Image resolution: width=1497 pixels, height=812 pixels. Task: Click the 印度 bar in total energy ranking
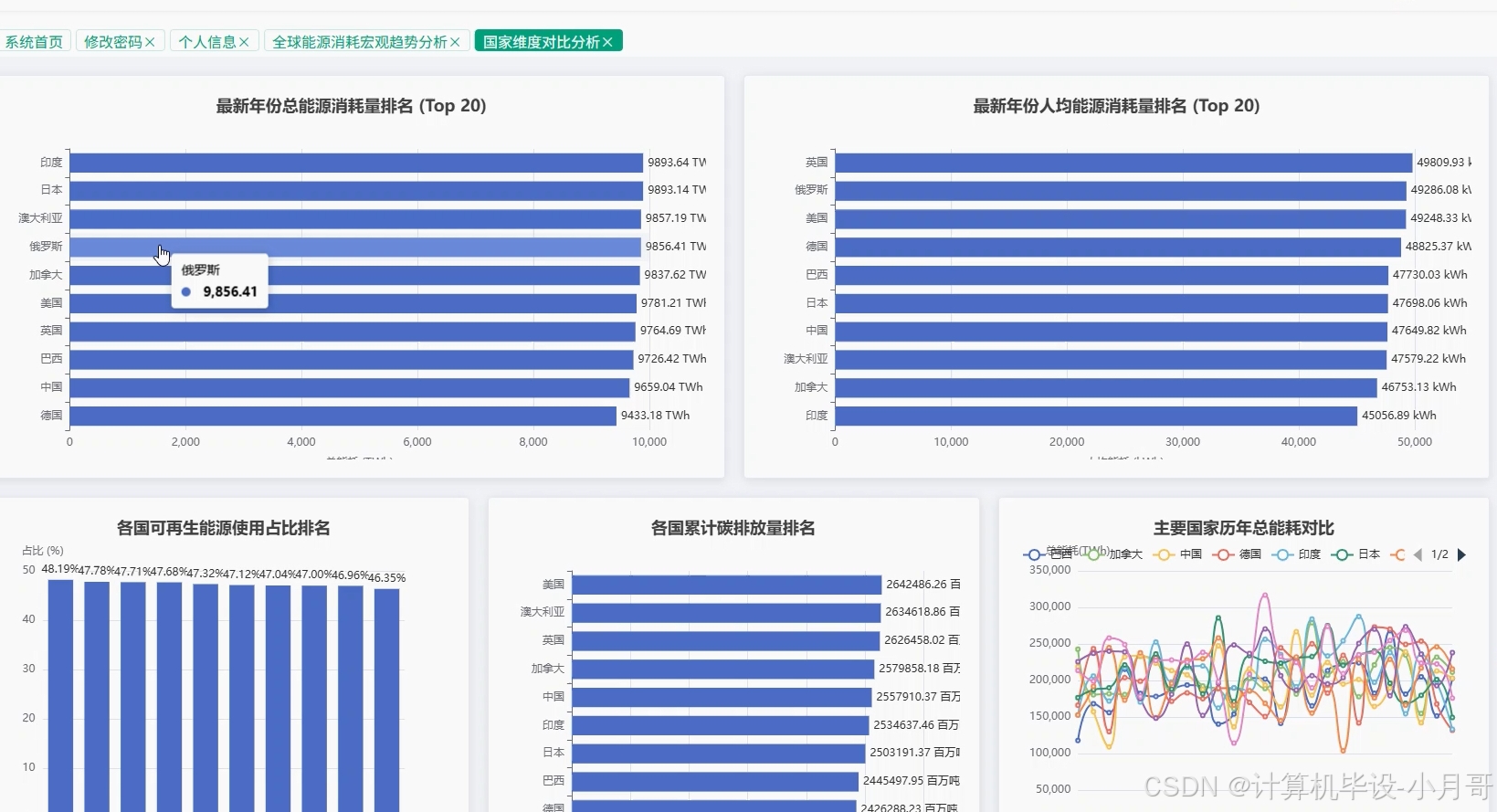point(356,163)
